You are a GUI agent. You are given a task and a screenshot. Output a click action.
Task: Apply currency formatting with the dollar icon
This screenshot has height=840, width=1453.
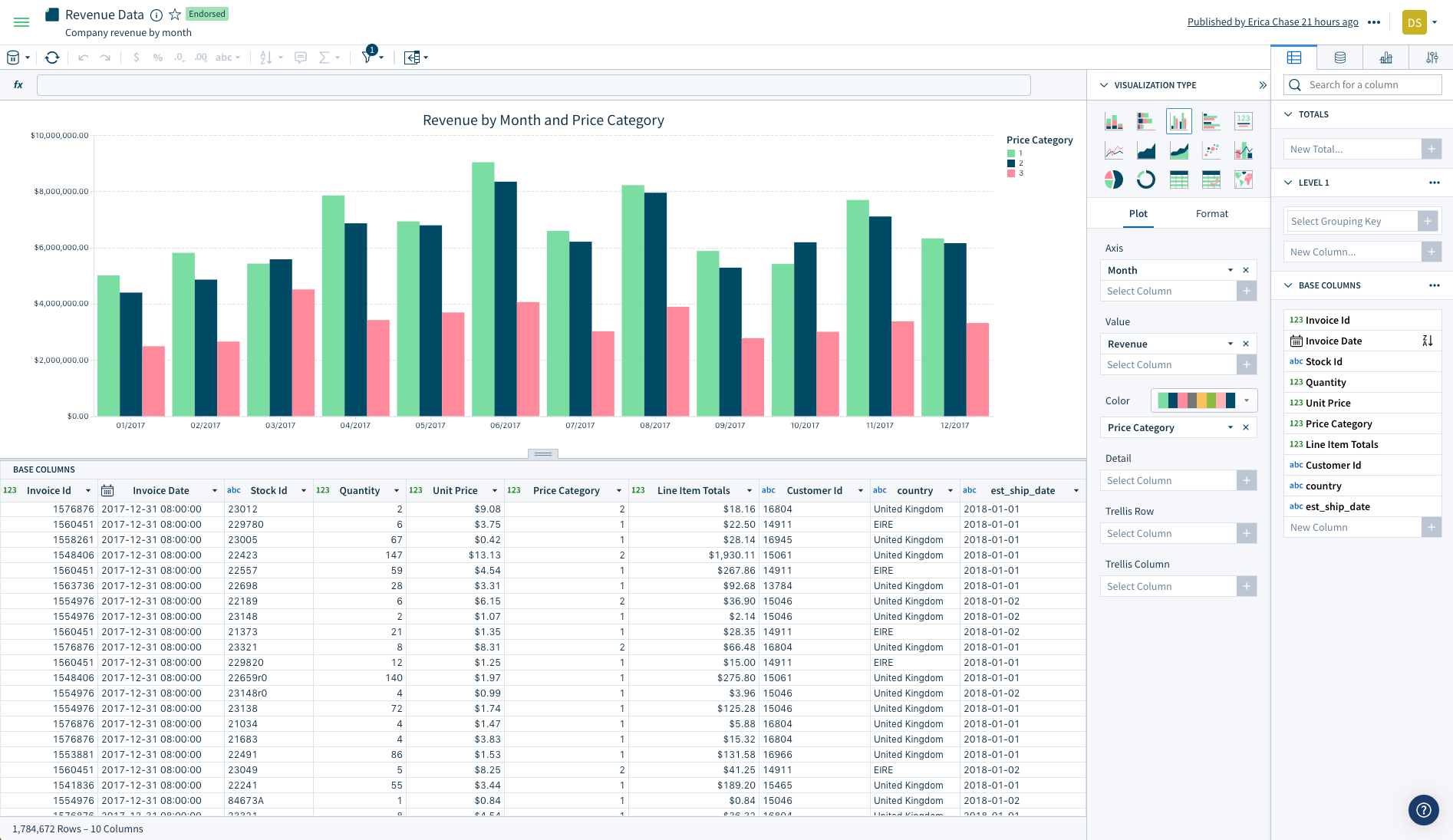click(x=136, y=57)
